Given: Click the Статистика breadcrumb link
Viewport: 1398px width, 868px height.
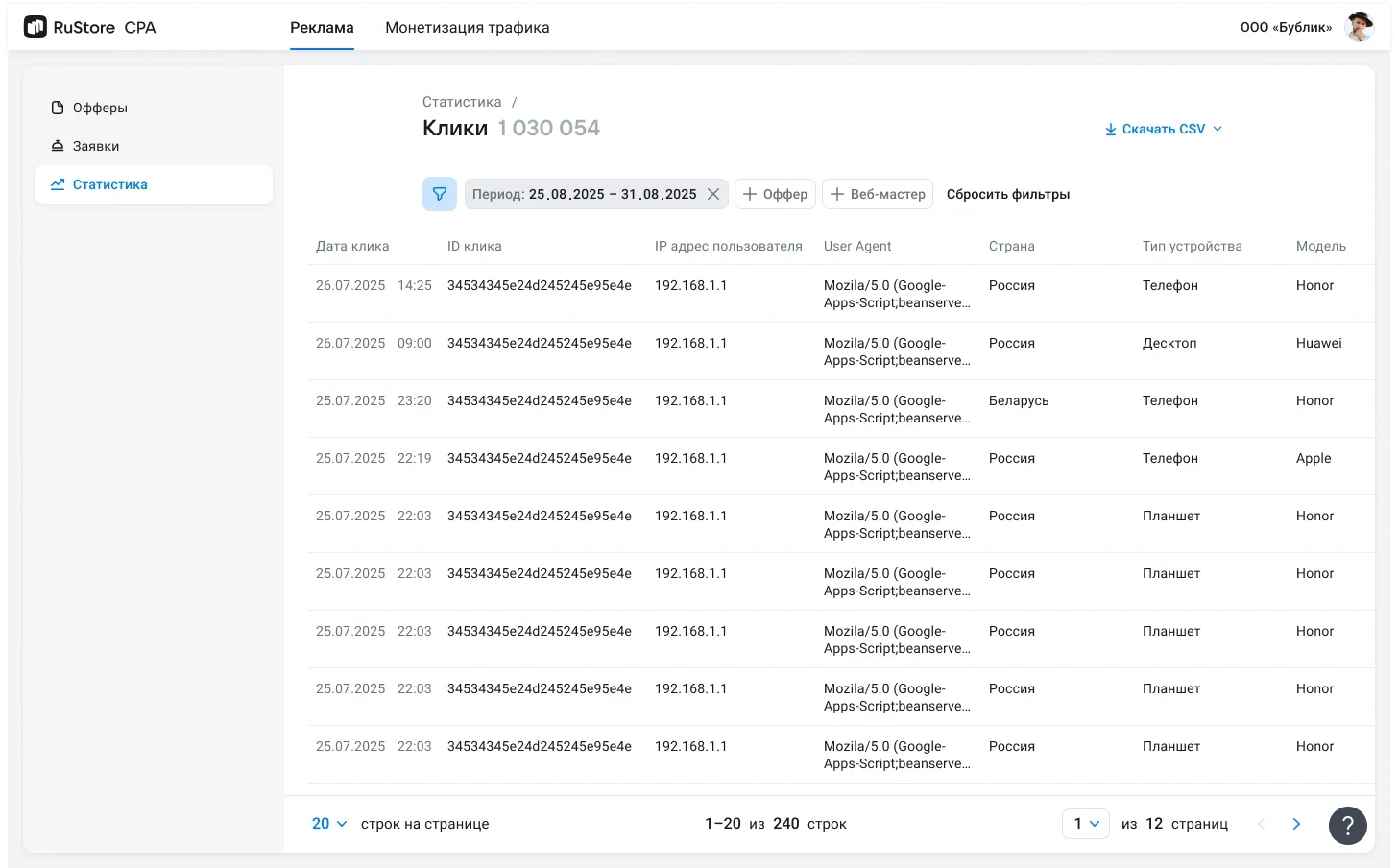Looking at the screenshot, I should click(x=462, y=102).
